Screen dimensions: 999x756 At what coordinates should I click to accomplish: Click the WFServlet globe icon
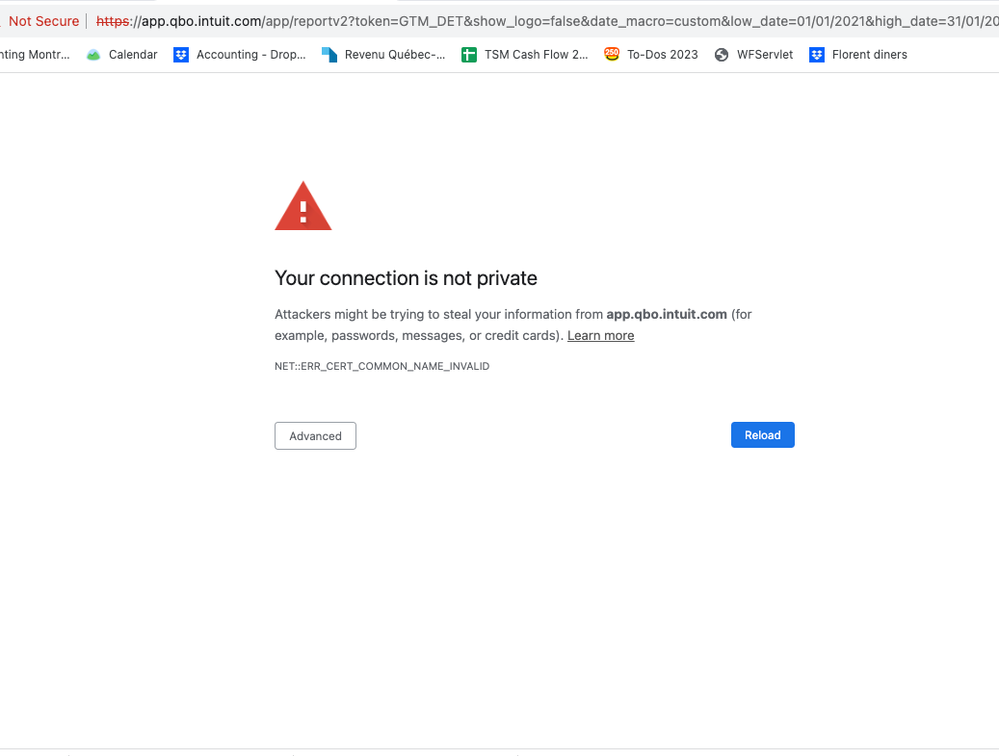(722, 55)
